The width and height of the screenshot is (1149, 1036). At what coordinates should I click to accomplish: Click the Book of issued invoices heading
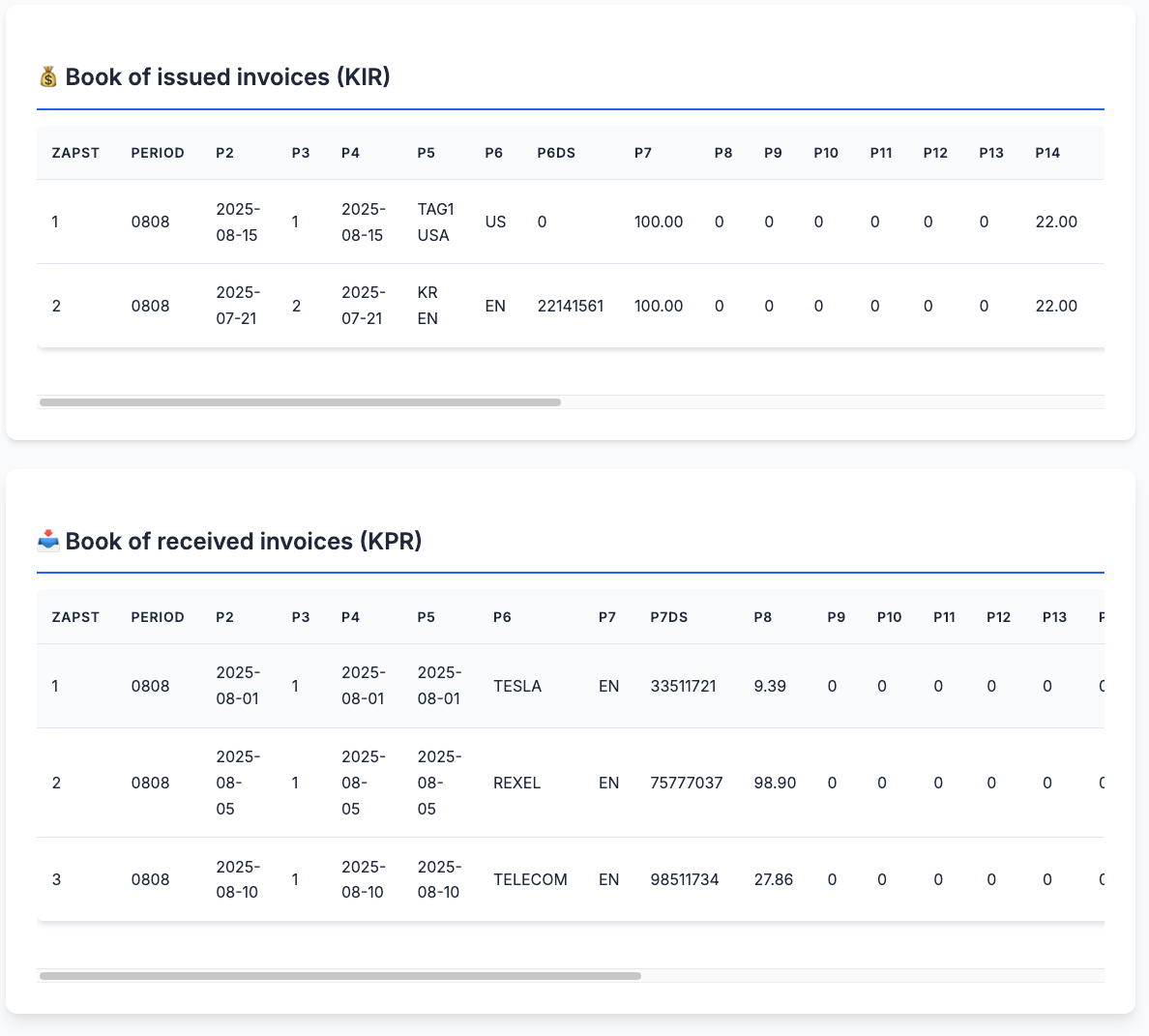(x=227, y=77)
